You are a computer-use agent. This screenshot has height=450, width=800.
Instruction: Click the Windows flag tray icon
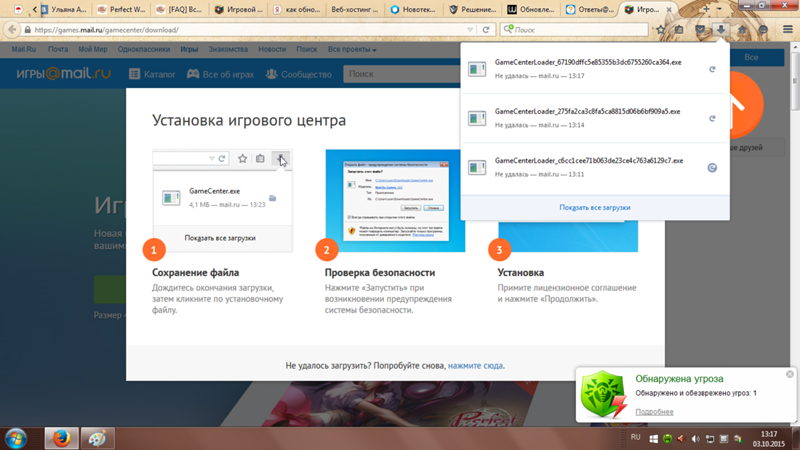pyautogui.click(x=654, y=439)
